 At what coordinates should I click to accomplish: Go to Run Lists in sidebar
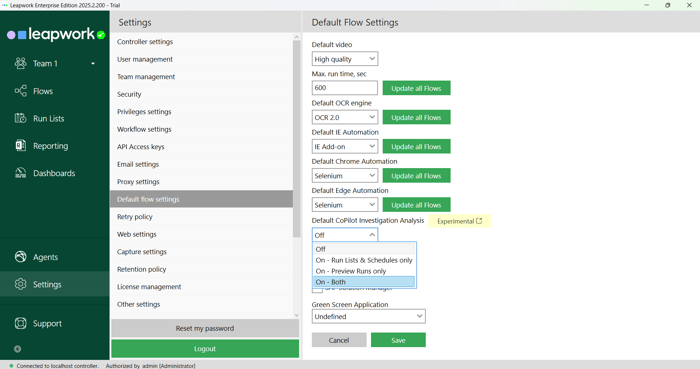click(49, 118)
